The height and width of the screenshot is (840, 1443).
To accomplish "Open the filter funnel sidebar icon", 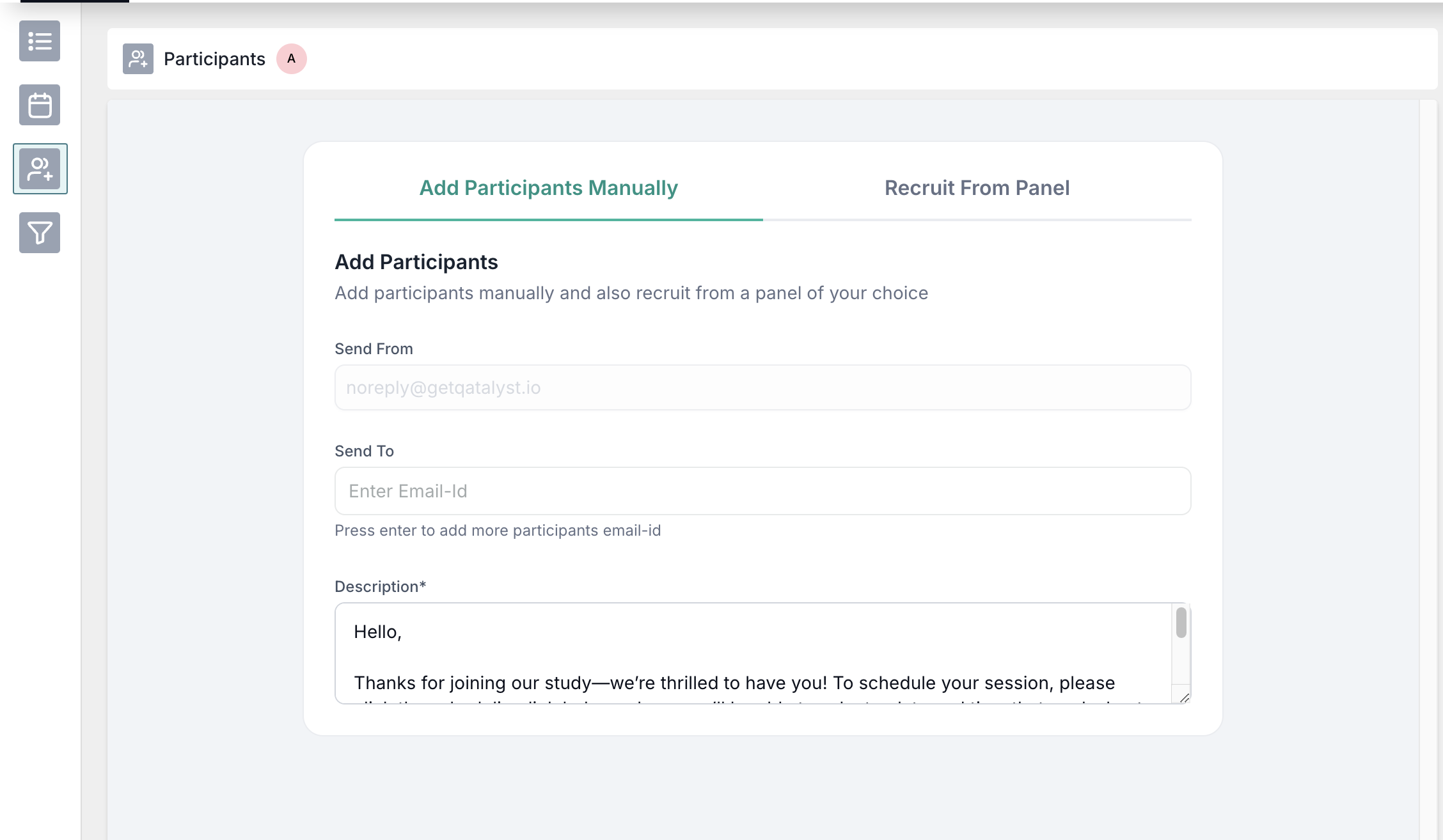I will 40,233.
